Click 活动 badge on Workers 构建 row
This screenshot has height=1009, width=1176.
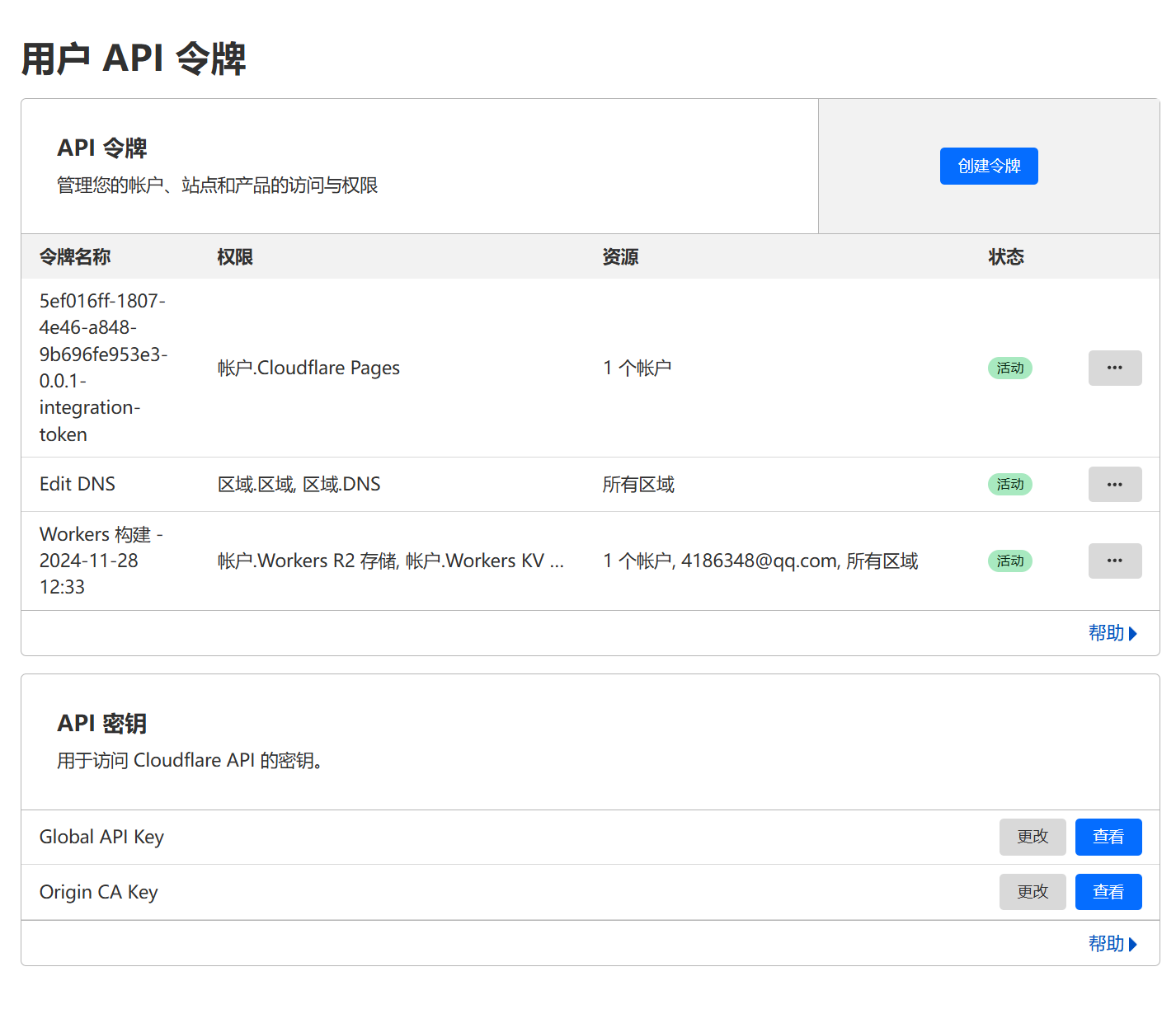click(1009, 561)
